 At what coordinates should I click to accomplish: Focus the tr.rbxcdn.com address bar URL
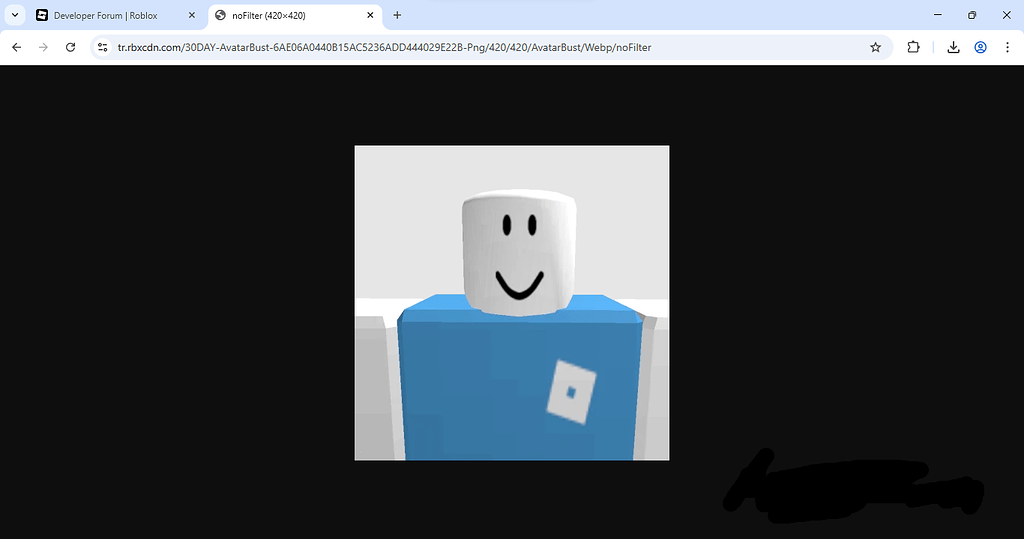(384, 47)
